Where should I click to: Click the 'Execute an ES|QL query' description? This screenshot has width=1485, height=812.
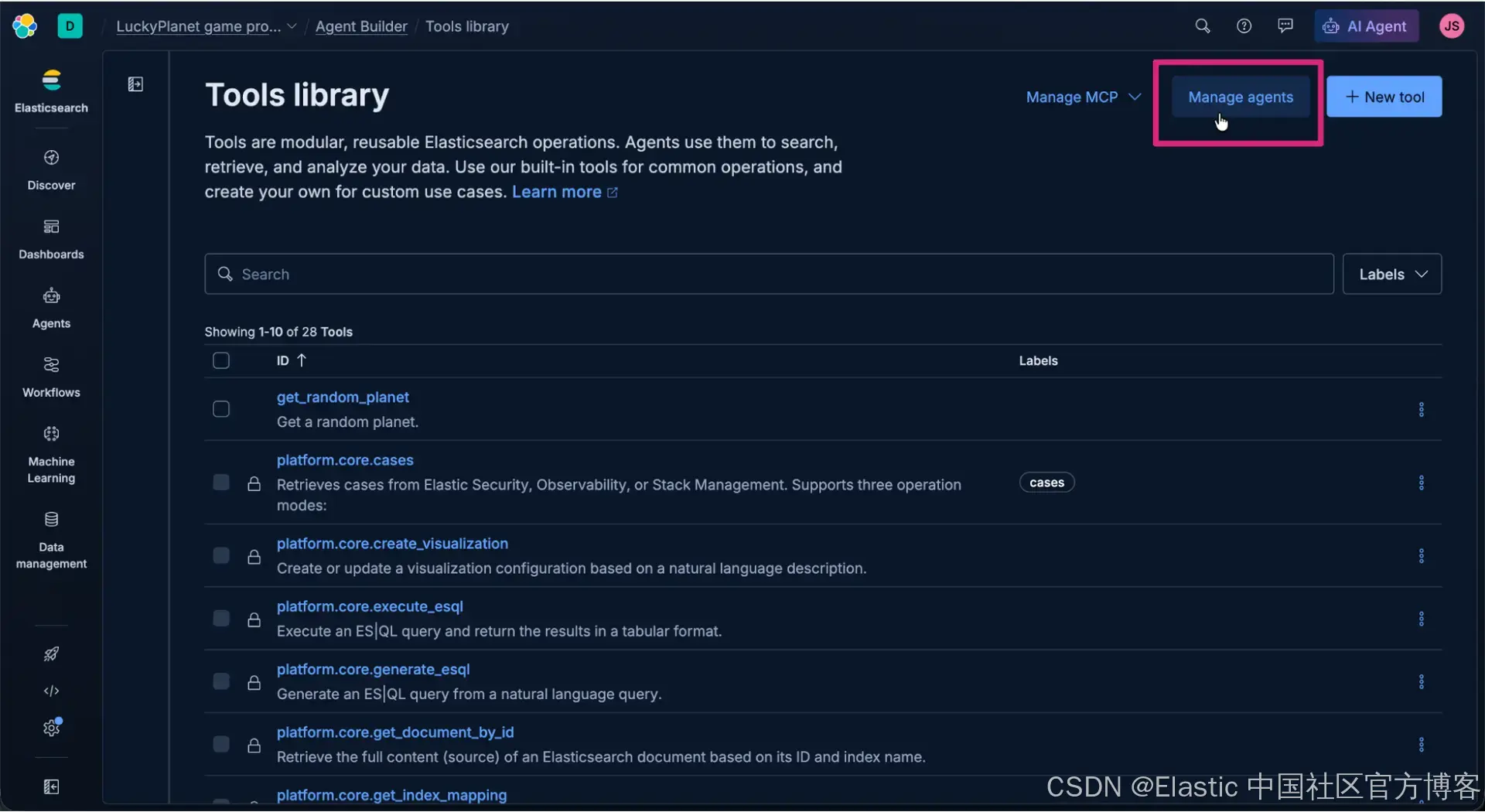click(x=499, y=632)
